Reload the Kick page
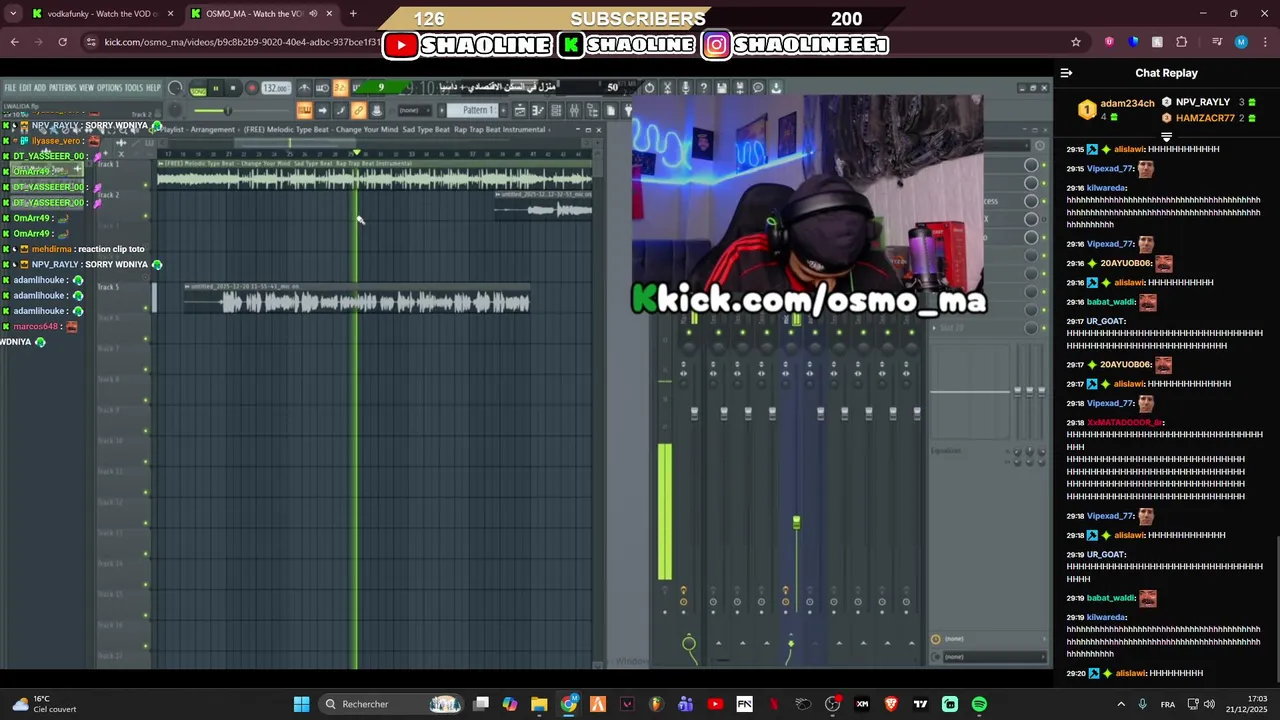 [62, 42]
